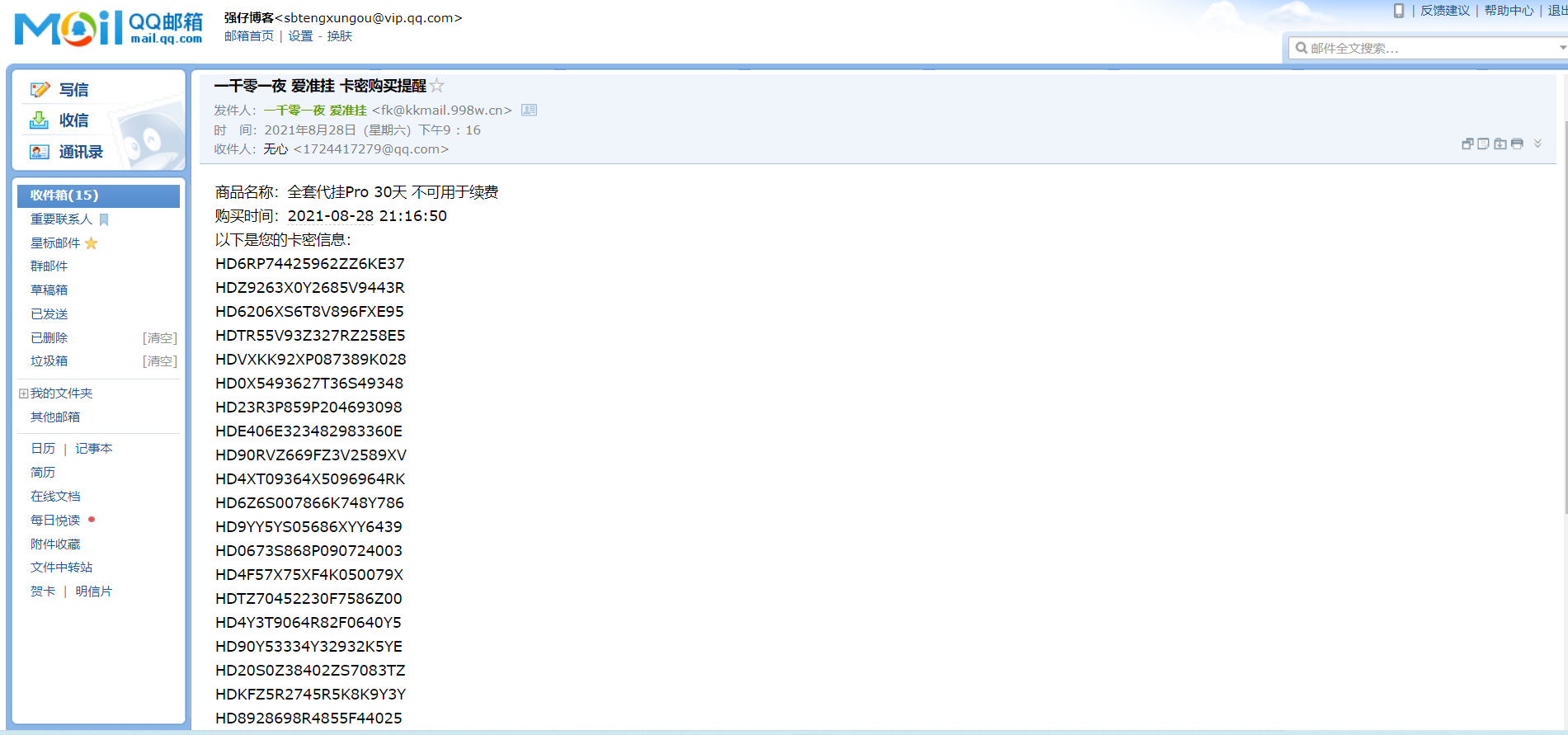1568x735 pixels.
Task: Click the note icon in email toolbar
Action: (1484, 144)
